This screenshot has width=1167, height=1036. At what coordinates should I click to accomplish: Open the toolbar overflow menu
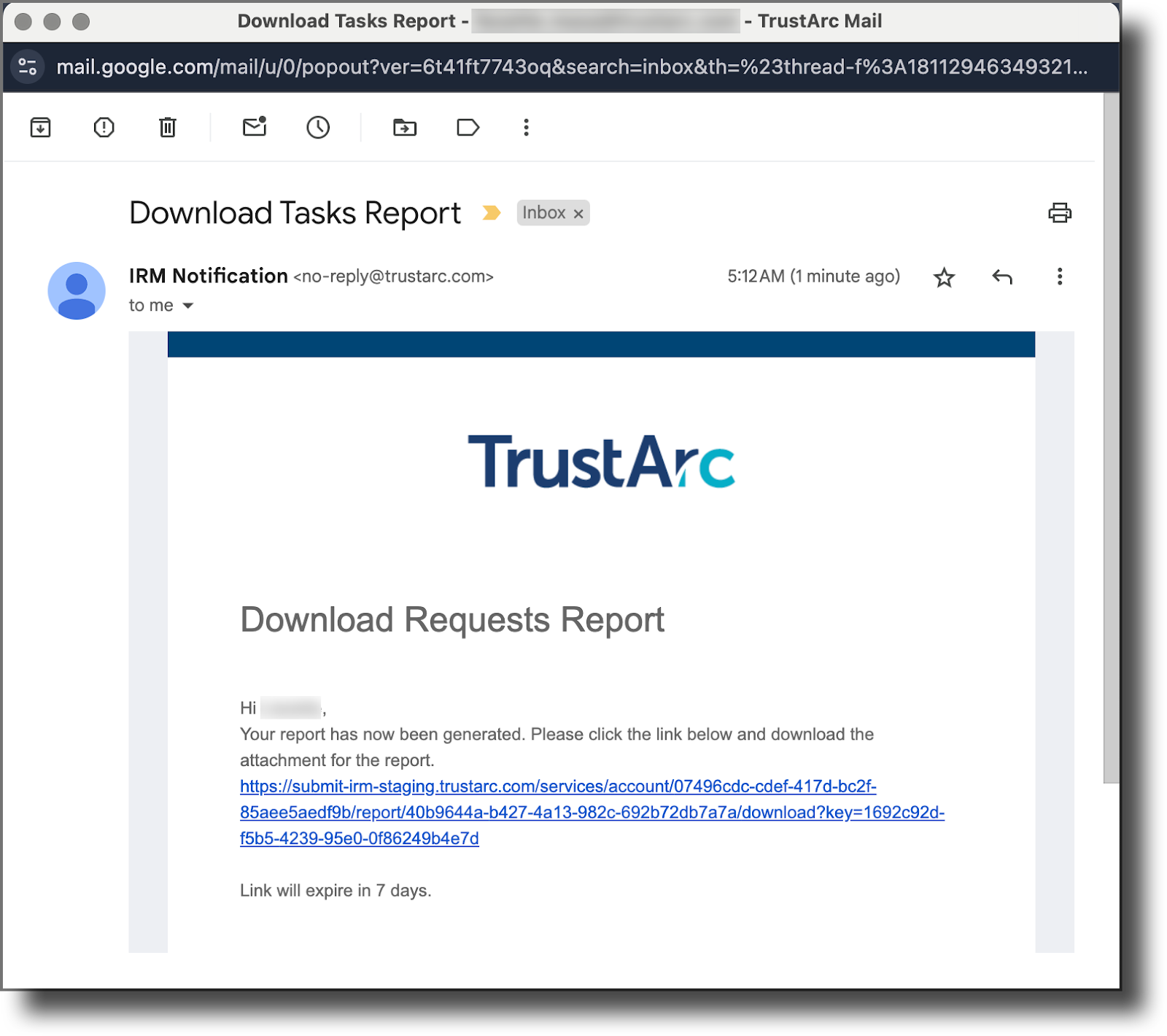click(526, 127)
